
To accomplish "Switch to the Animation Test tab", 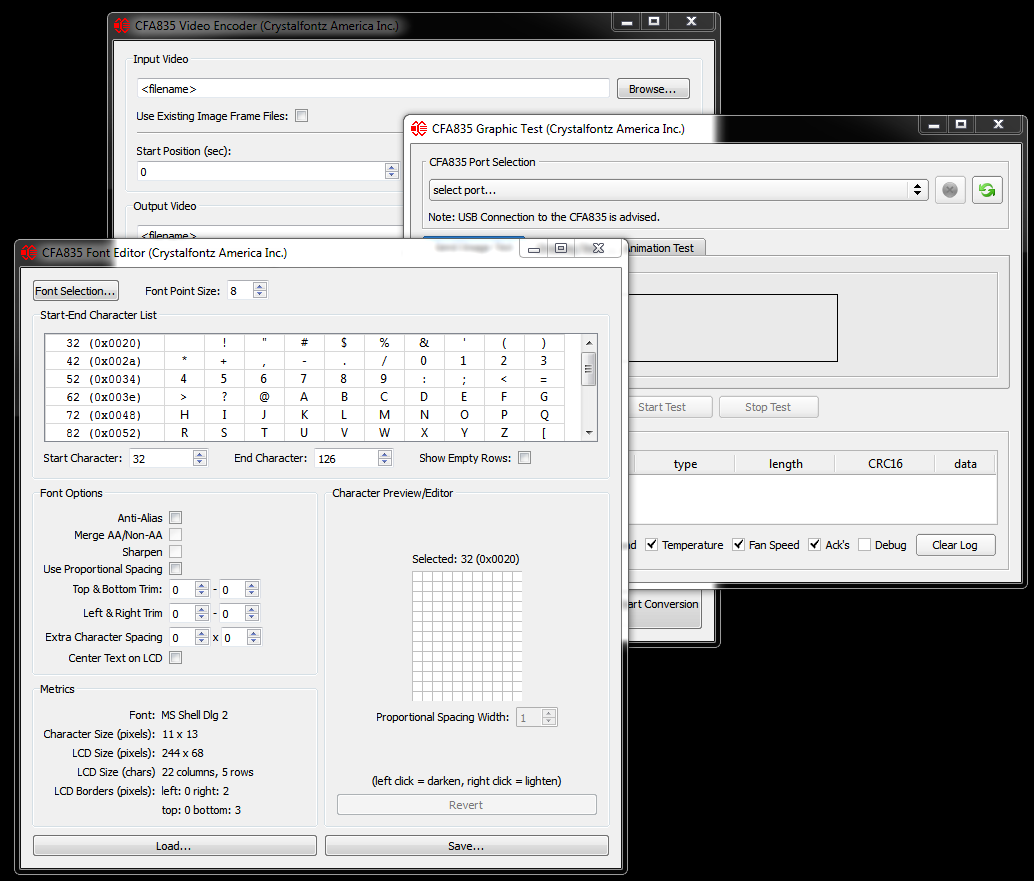I will (x=663, y=248).
